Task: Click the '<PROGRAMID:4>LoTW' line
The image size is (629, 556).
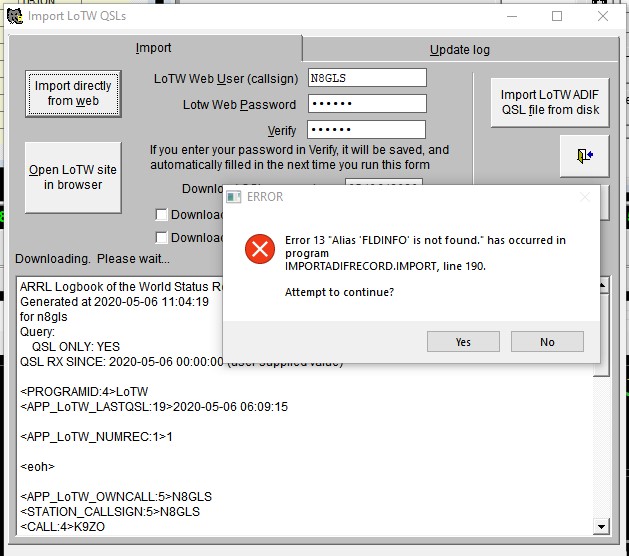Action: [x=84, y=392]
